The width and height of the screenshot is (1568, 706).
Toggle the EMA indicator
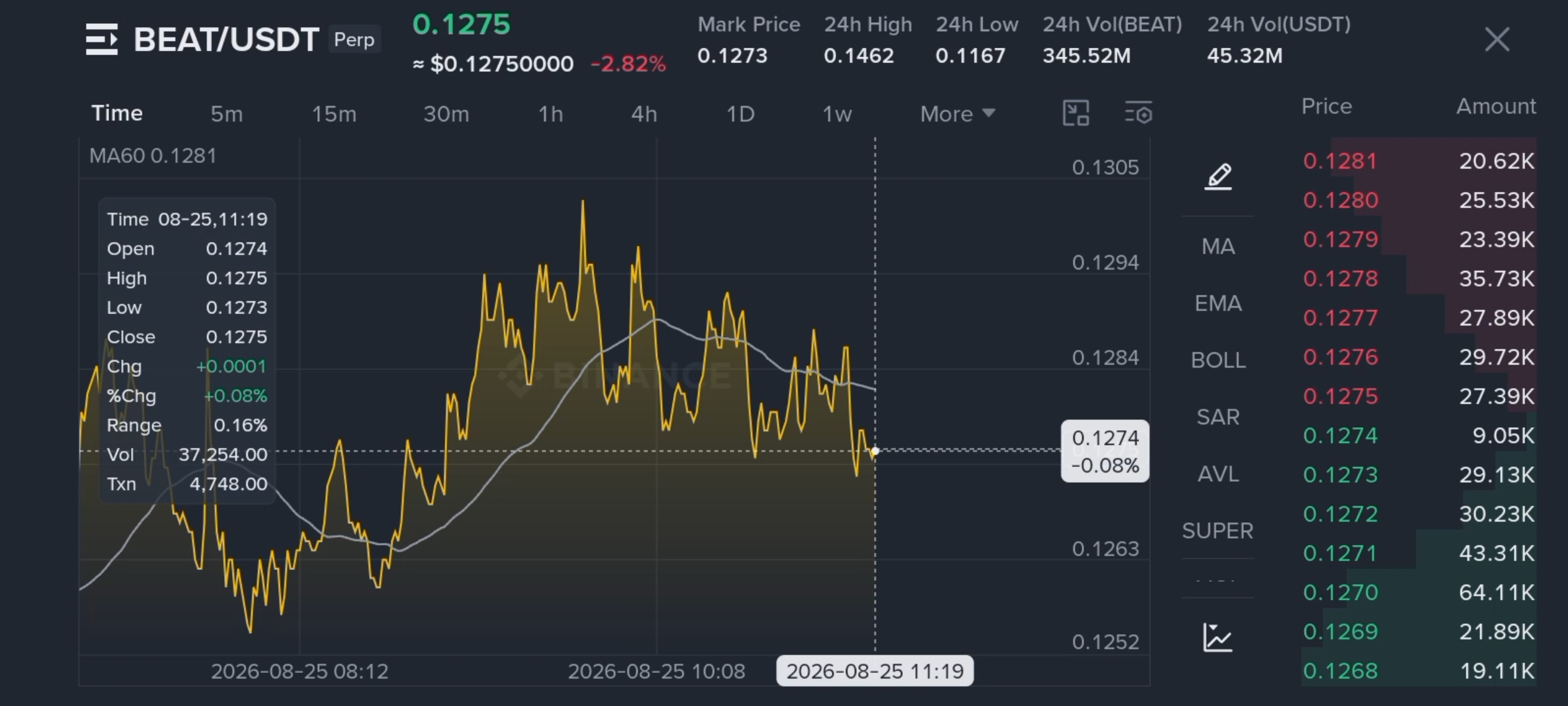1218,303
